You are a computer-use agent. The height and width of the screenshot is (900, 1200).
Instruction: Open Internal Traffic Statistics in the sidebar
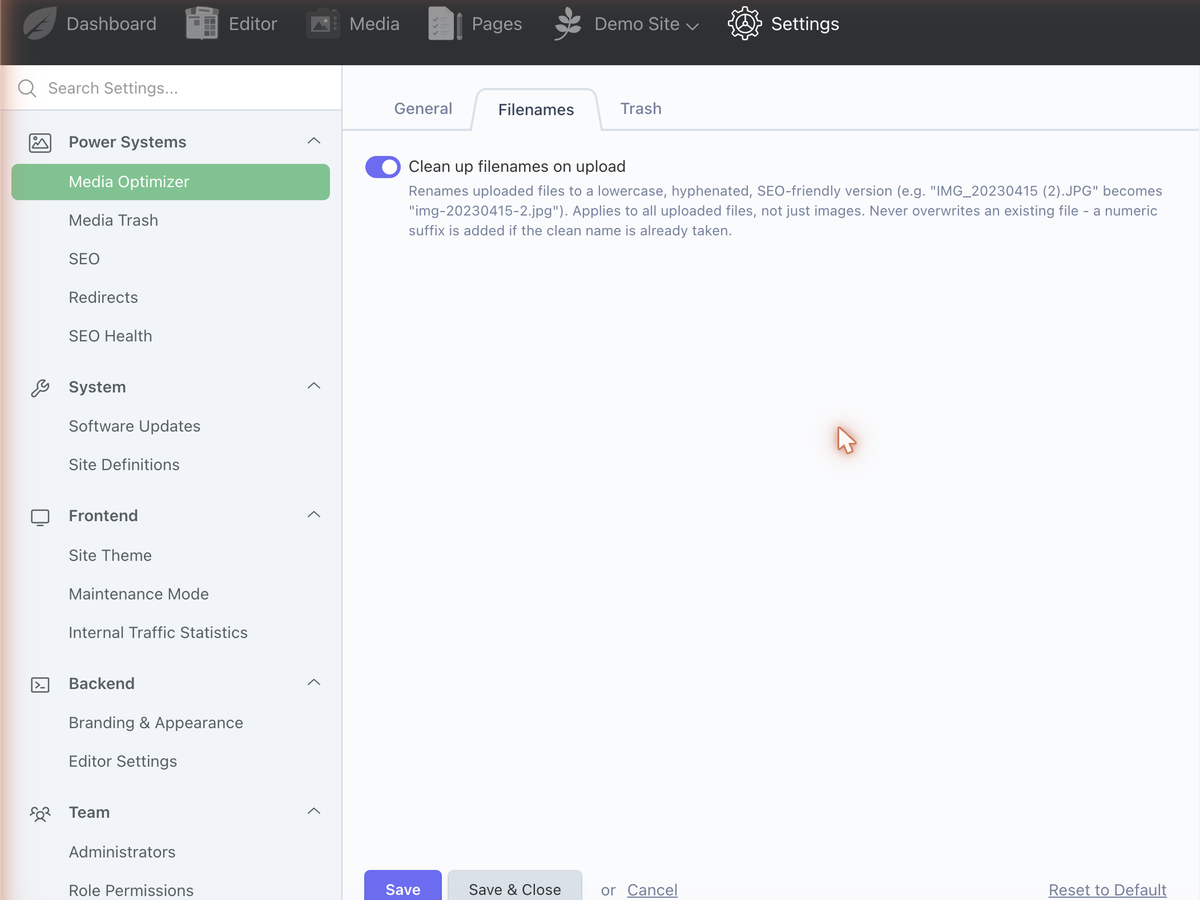click(158, 633)
